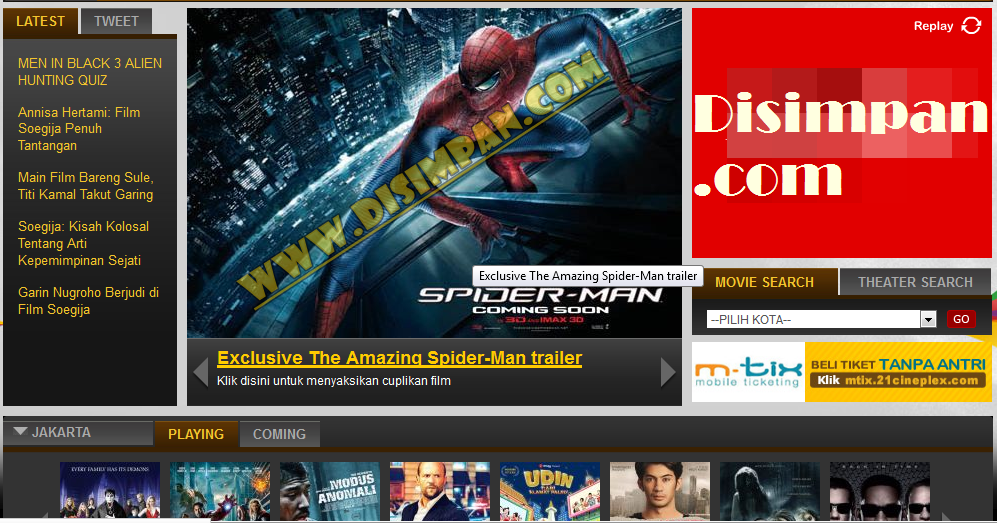This screenshot has height=523, width=997.
Task: Click the Spider-Man coming soon banner
Action: (434, 173)
